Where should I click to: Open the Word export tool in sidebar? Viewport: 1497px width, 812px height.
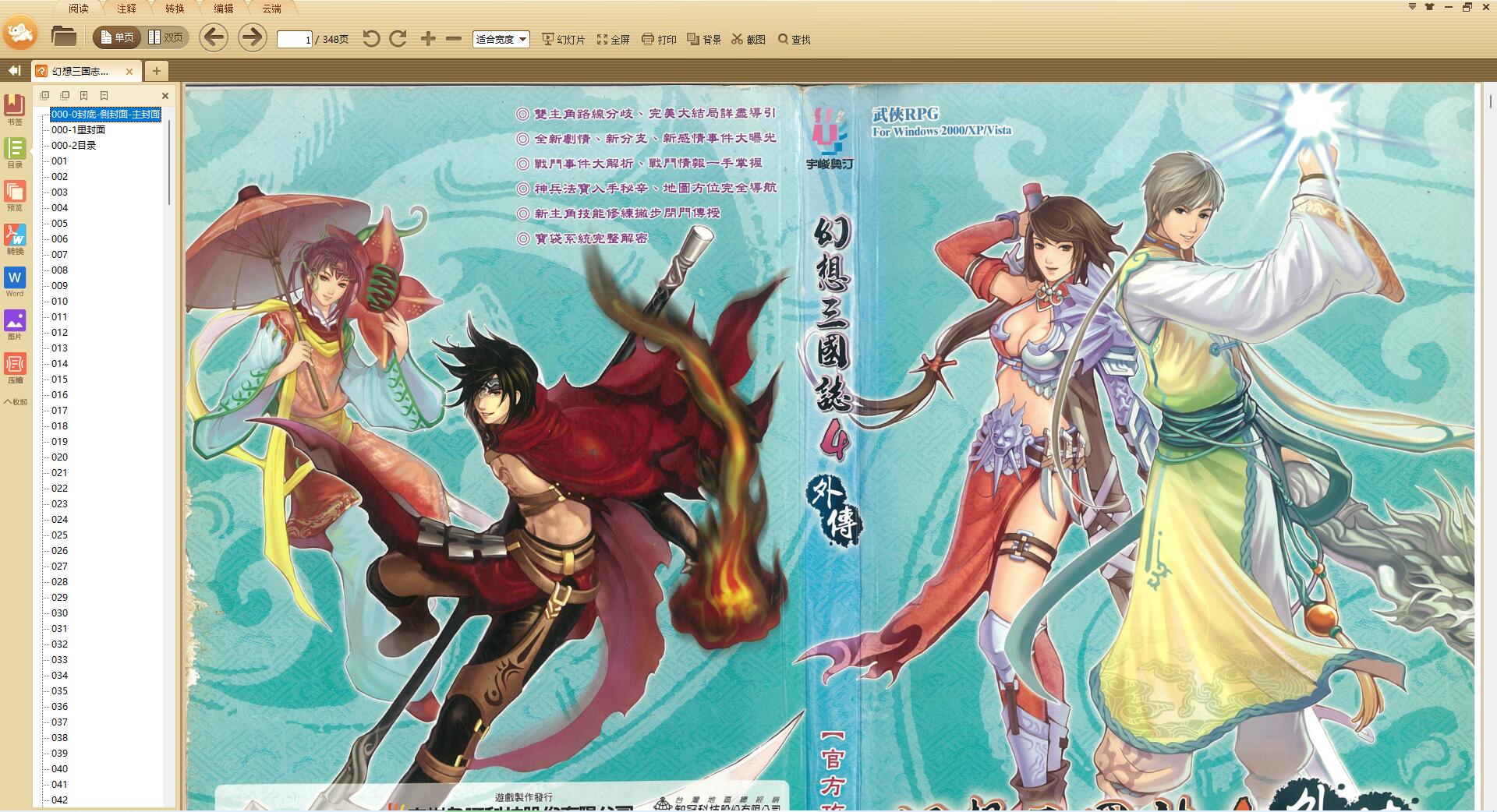15,281
